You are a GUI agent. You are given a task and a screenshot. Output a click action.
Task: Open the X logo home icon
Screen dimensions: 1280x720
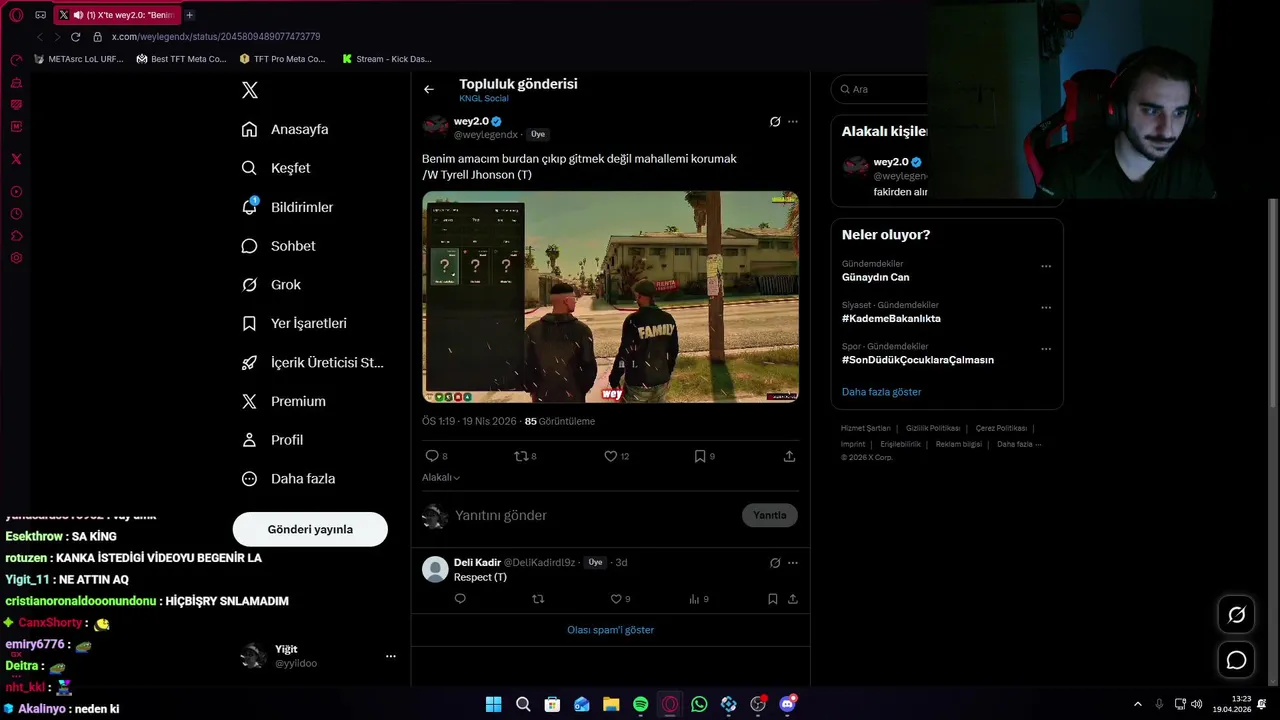point(250,90)
